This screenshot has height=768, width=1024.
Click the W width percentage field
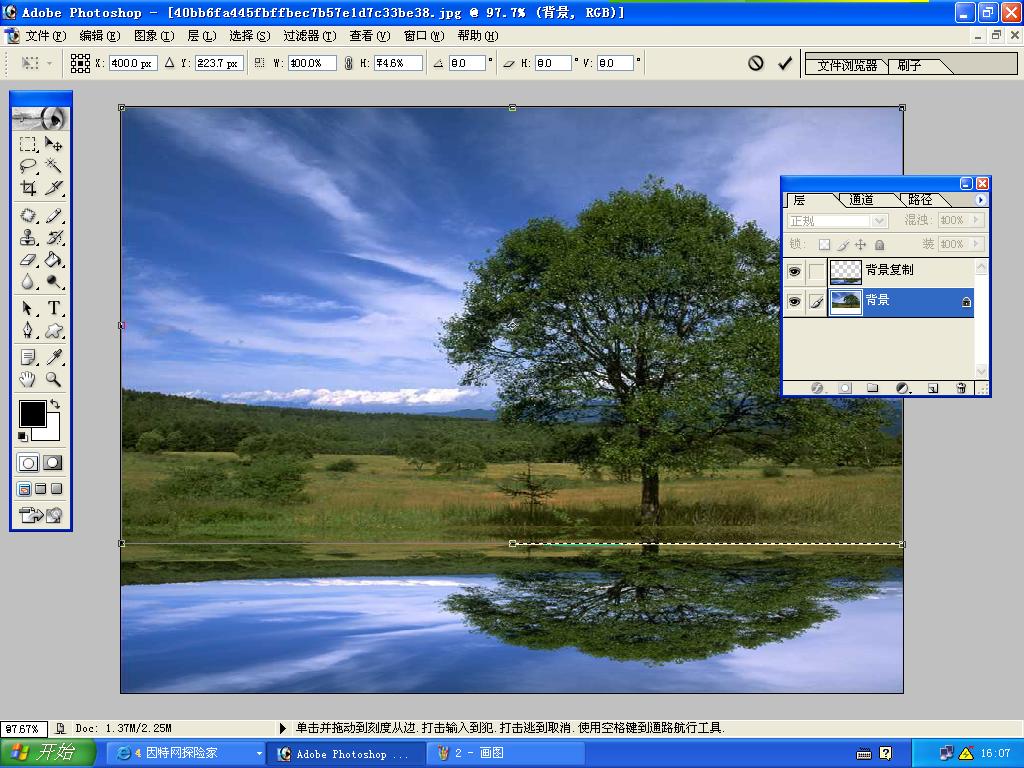[312, 63]
